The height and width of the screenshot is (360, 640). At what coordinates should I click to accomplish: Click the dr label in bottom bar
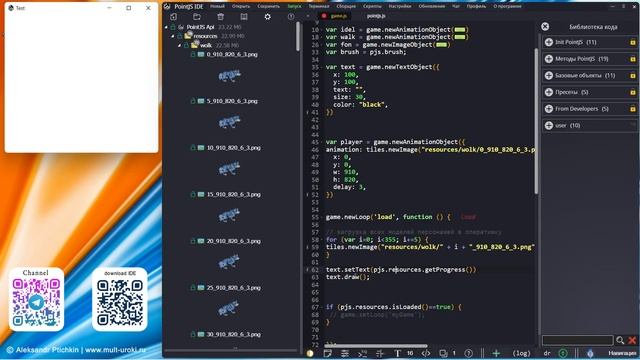547,353
